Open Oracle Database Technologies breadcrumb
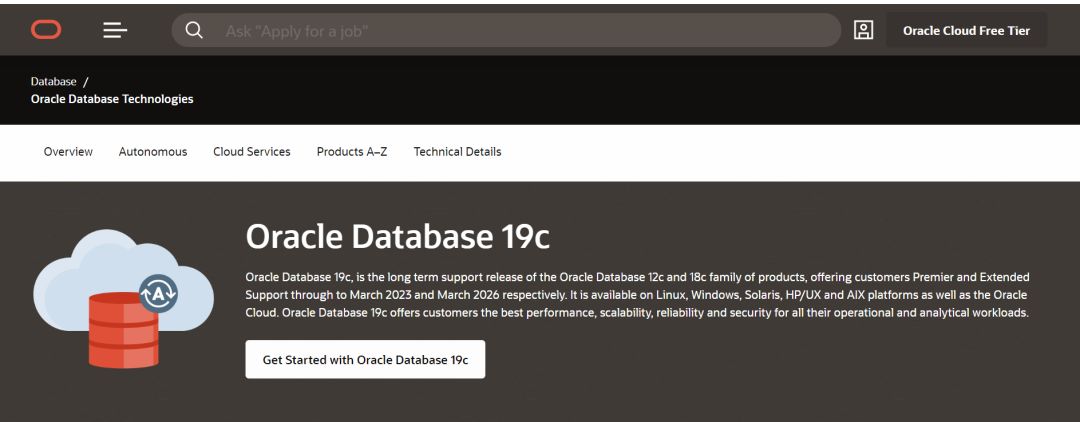Viewport: 1080px width, 422px height. 112,99
